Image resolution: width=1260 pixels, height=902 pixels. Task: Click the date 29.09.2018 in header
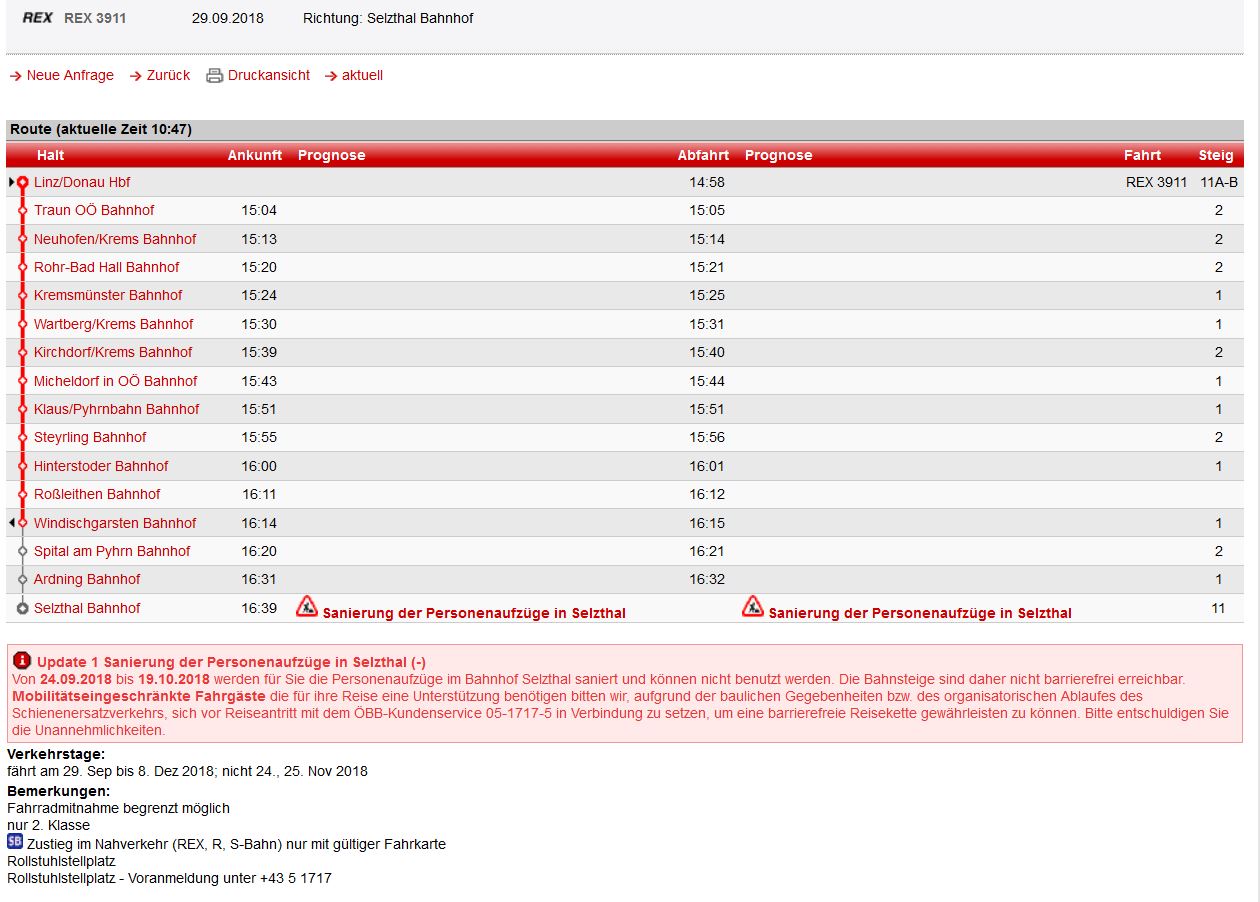tap(228, 18)
